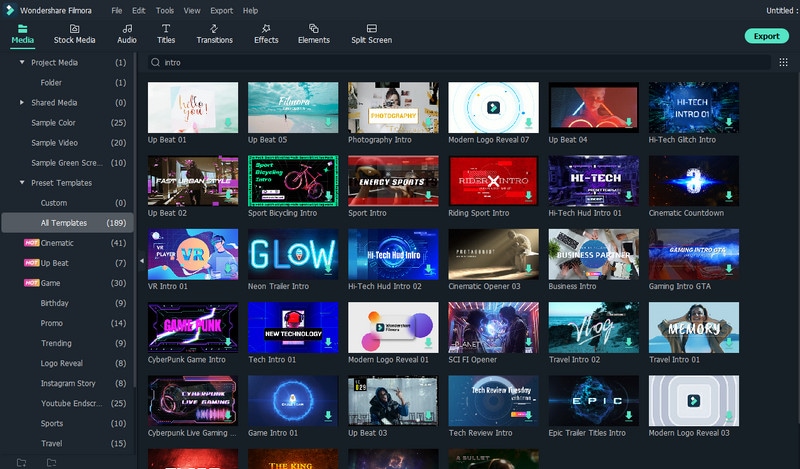Image resolution: width=800 pixels, height=469 pixels.
Task: Click the import folder icon at bottom
Action: (x=52, y=462)
